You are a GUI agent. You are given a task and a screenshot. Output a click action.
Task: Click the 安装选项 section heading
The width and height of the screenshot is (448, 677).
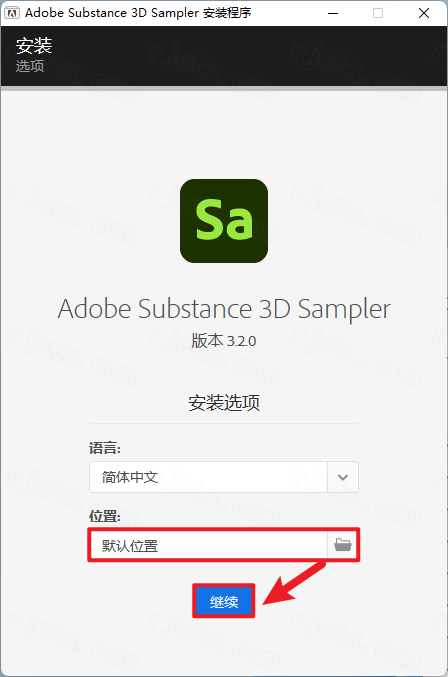(224, 402)
